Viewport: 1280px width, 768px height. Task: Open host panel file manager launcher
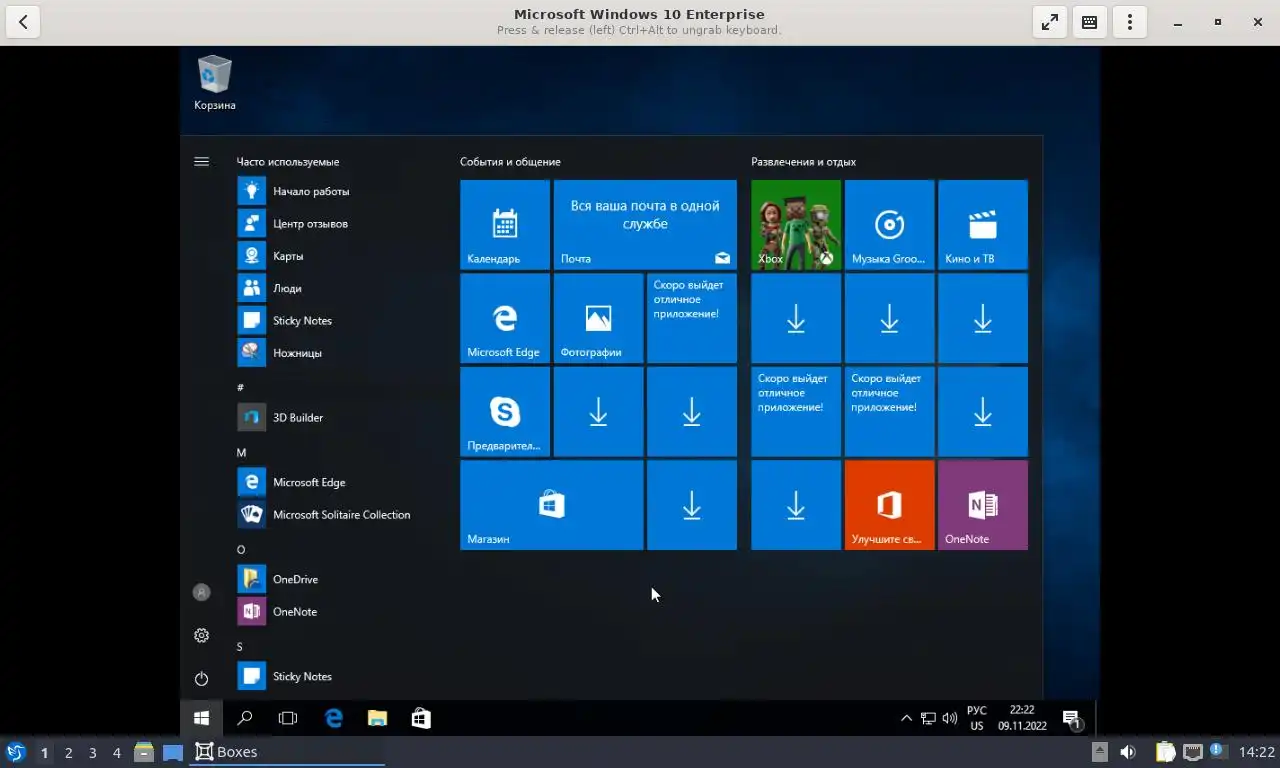coord(144,752)
